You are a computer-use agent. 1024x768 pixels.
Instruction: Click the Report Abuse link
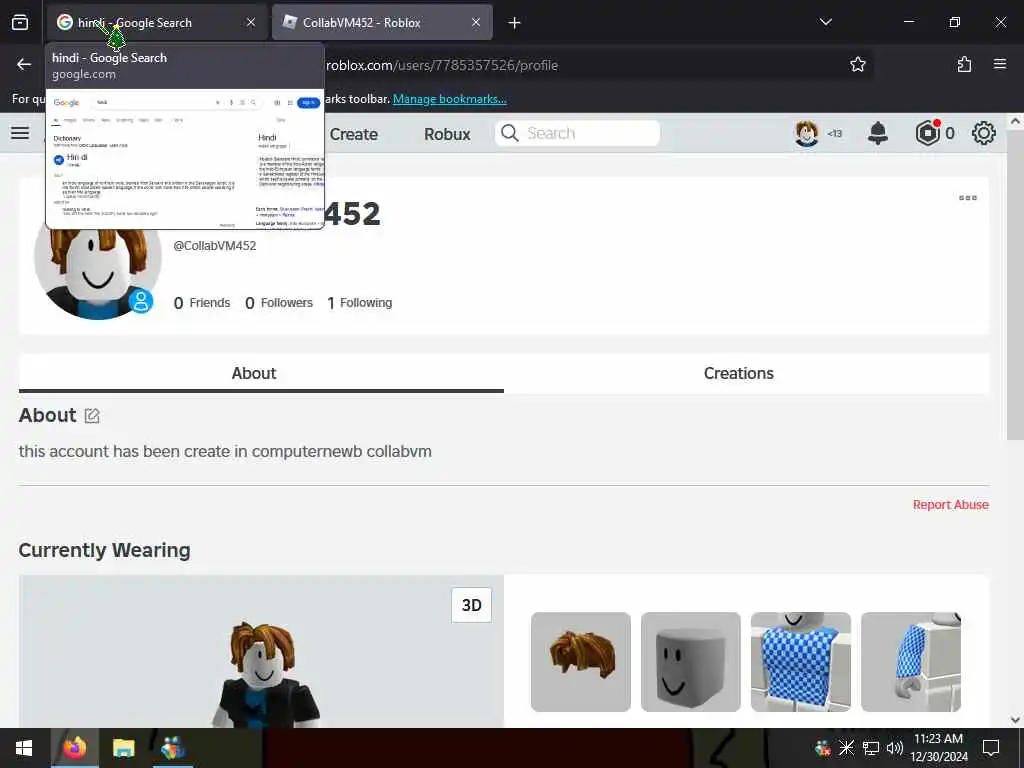tap(950, 505)
